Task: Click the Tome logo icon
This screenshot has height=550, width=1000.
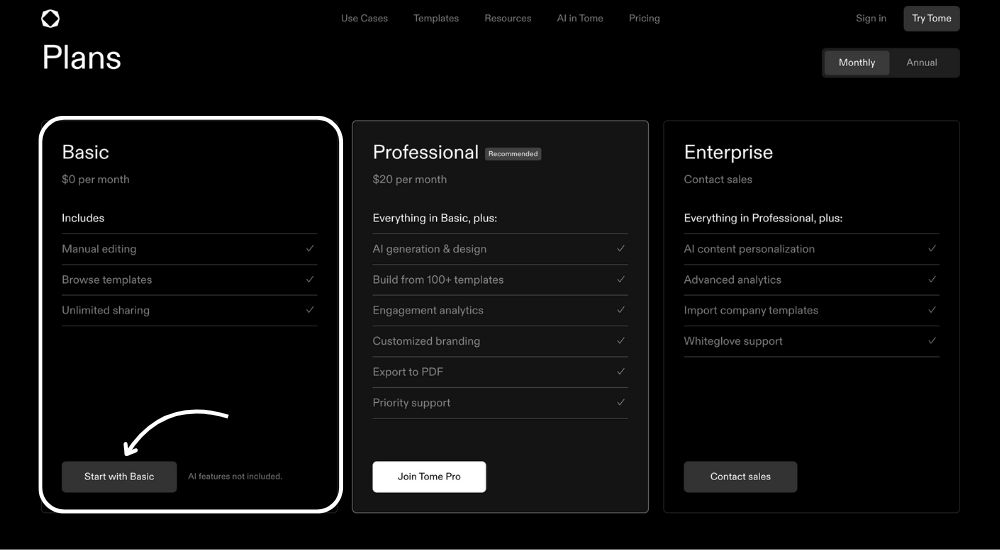Action: click(50, 18)
